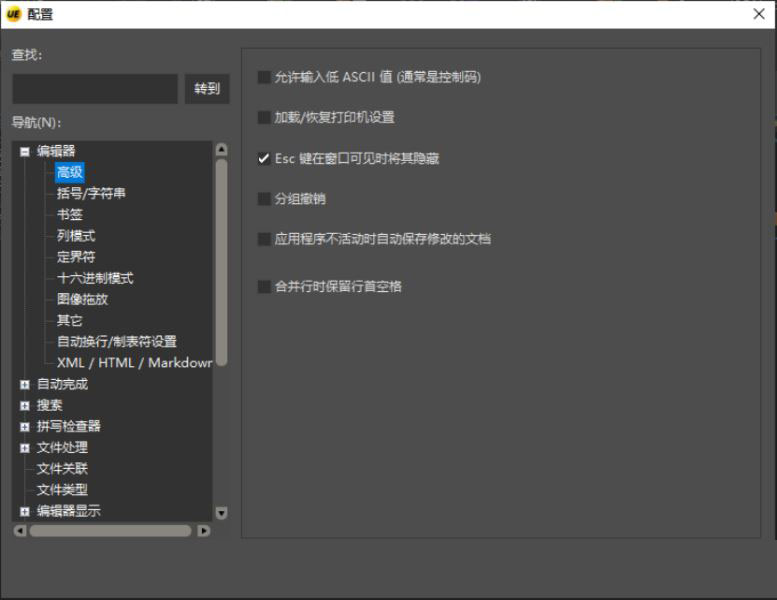This screenshot has width=777, height=600.
Task: Select the 文件类型 tree item
Action: (x=62, y=490)
